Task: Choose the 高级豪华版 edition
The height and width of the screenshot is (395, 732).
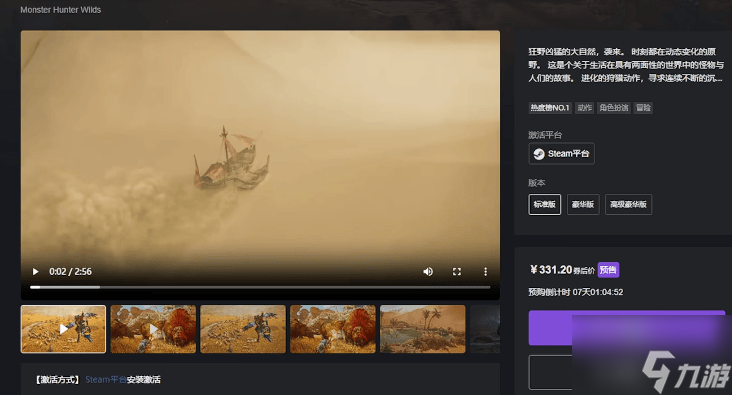Action: tap(628, 205)
